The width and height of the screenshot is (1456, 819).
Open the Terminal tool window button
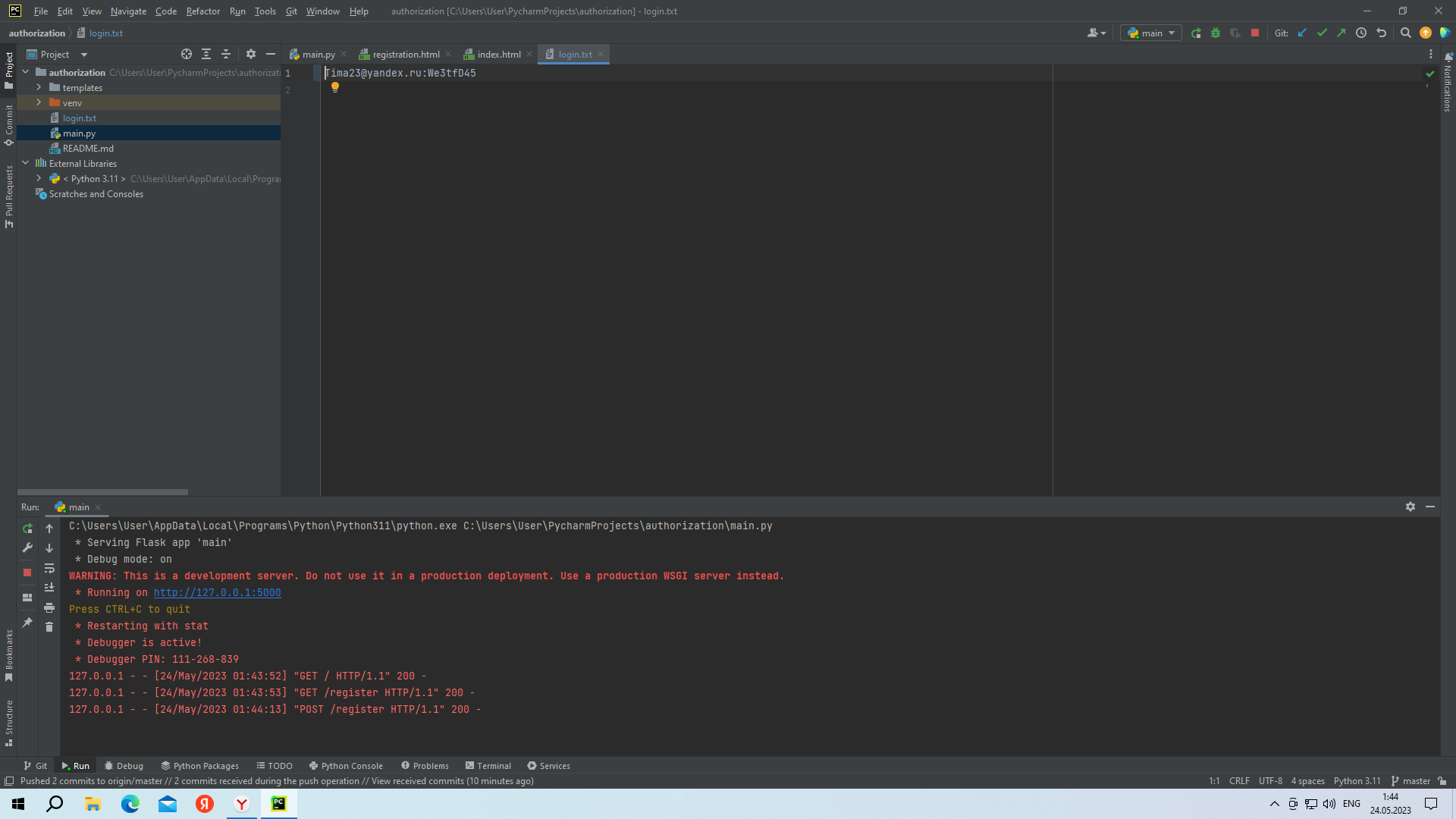pyautogui.click(x=488, y=766)
